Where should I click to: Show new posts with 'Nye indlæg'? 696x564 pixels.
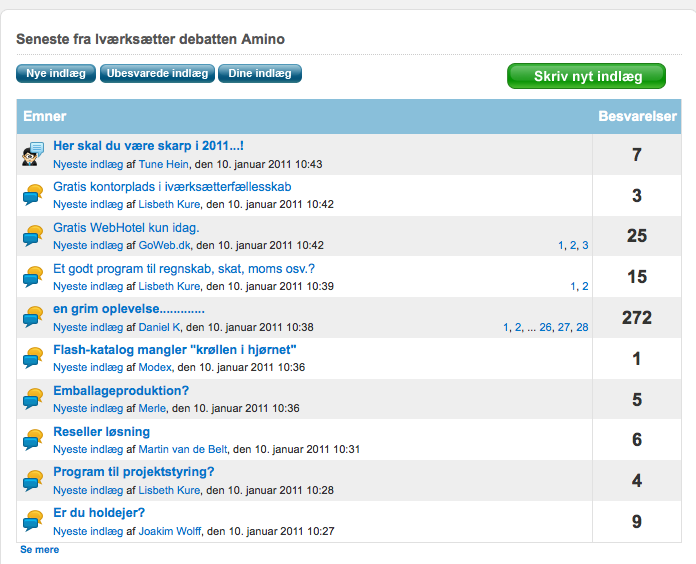[56, 73]
